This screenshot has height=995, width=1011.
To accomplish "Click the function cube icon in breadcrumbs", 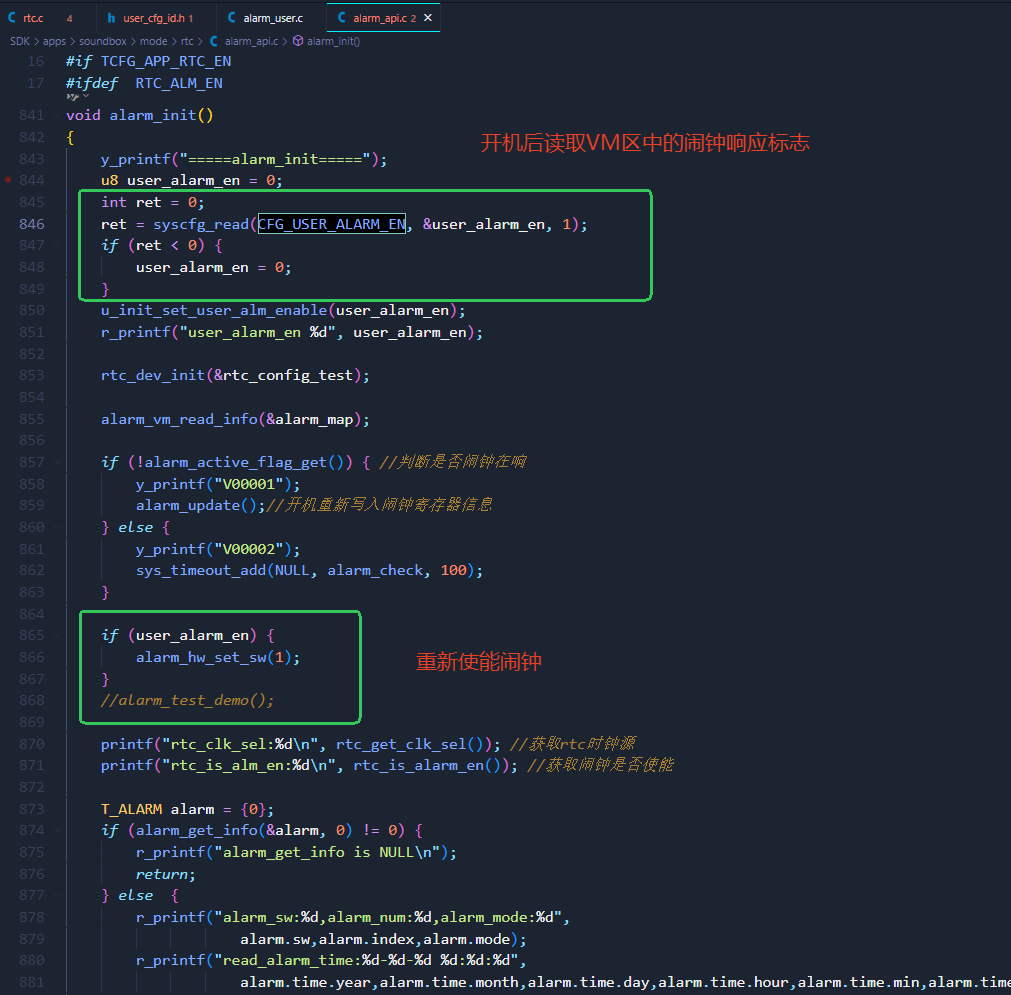I will tap(298, 41).
